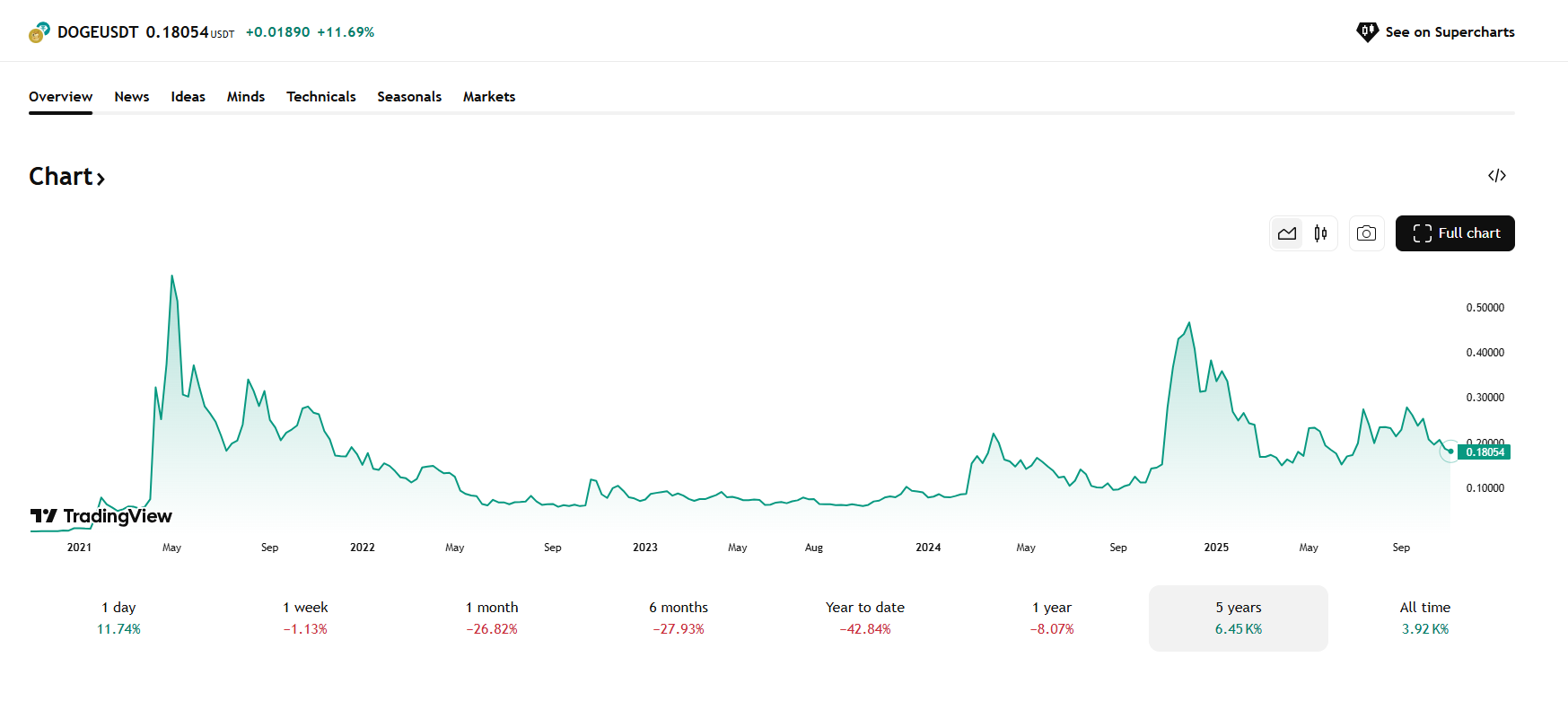Viewport: 1568px width, 710px height.
Task: Choose the 6 months time range
Action: click(679, 618)
